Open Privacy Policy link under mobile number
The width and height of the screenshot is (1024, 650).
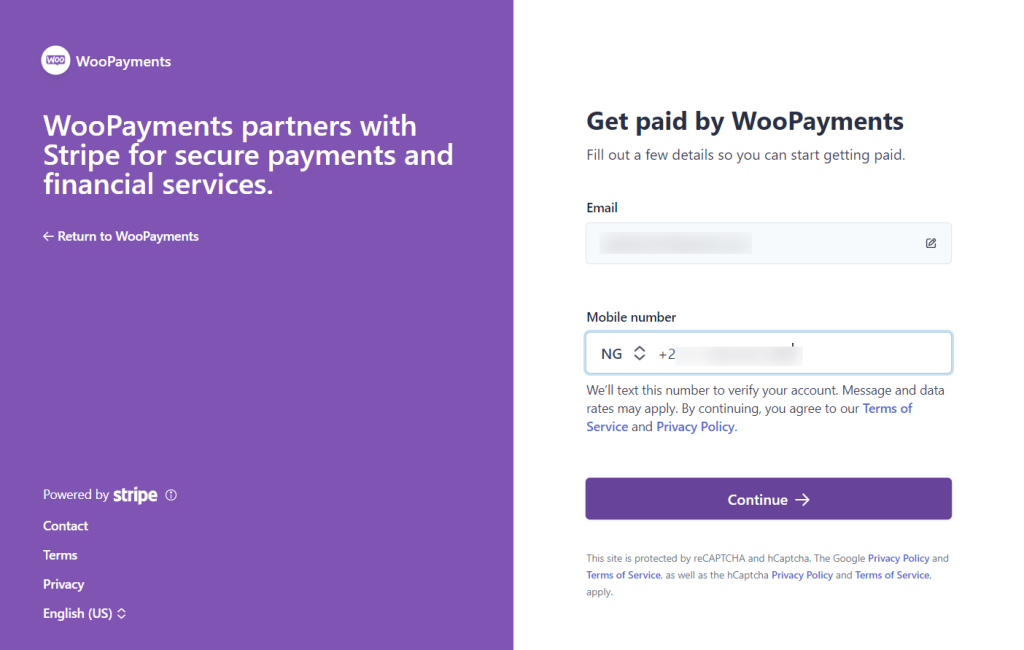coord(695,427)
